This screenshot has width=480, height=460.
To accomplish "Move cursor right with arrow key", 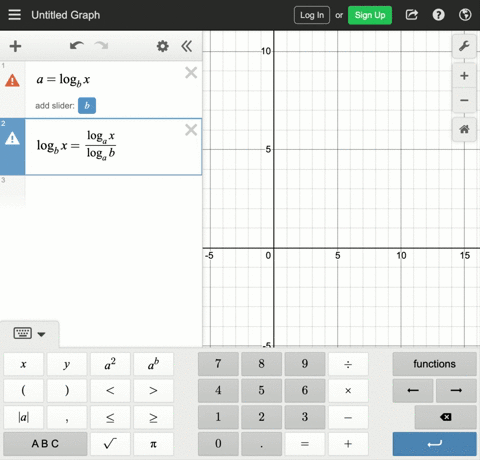I will point(456,390).
